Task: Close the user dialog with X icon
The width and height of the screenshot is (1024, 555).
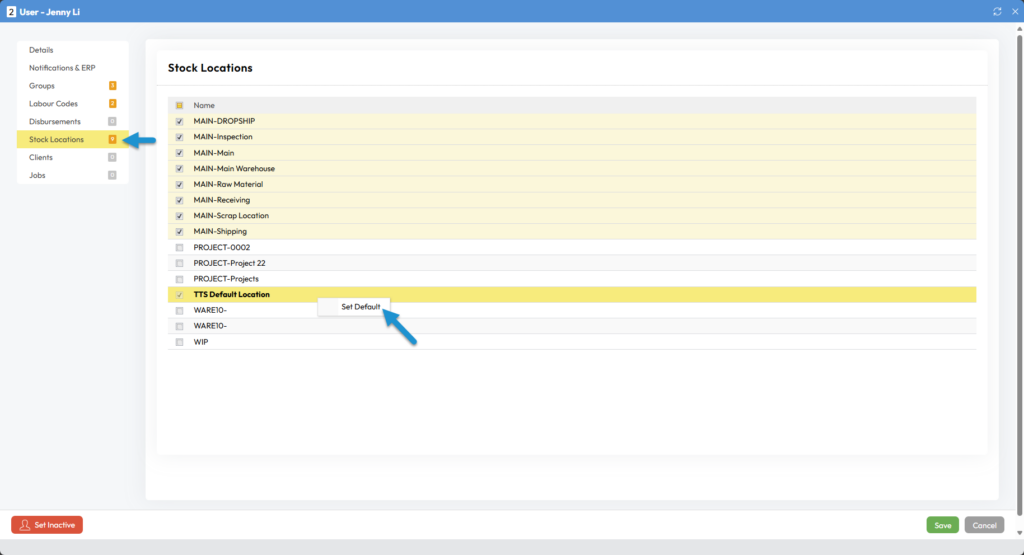Action: click(1012, 11)
